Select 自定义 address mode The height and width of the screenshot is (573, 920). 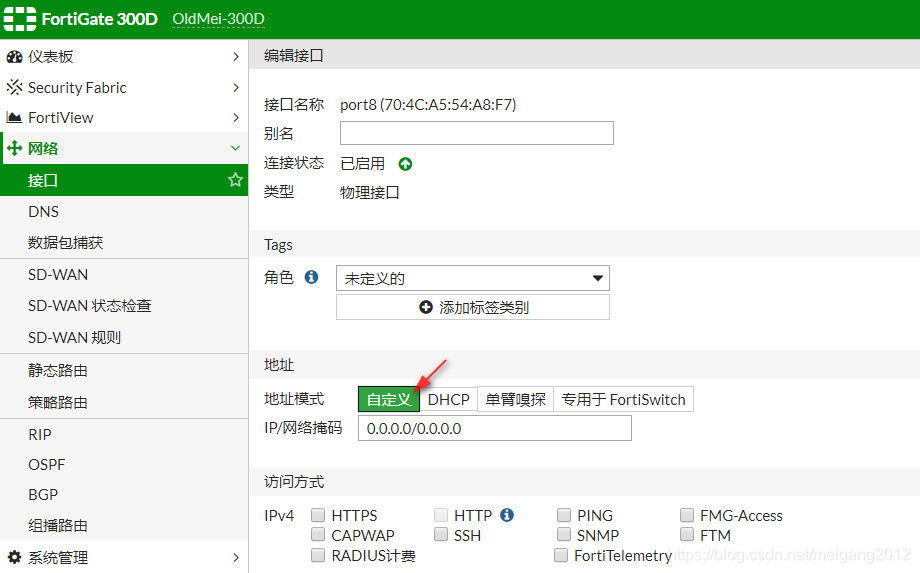point(388,399)
